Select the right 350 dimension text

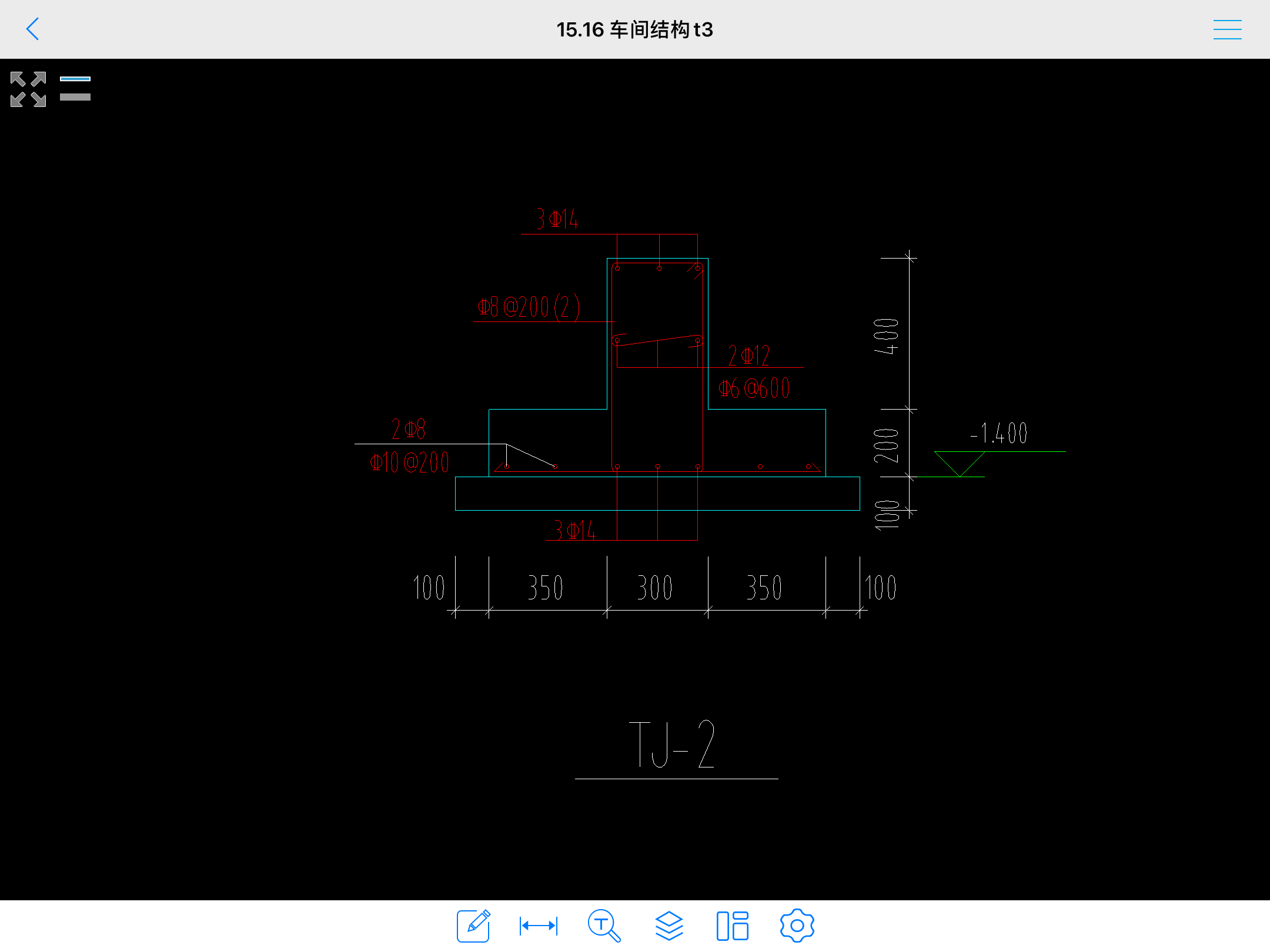click(764, 588)
